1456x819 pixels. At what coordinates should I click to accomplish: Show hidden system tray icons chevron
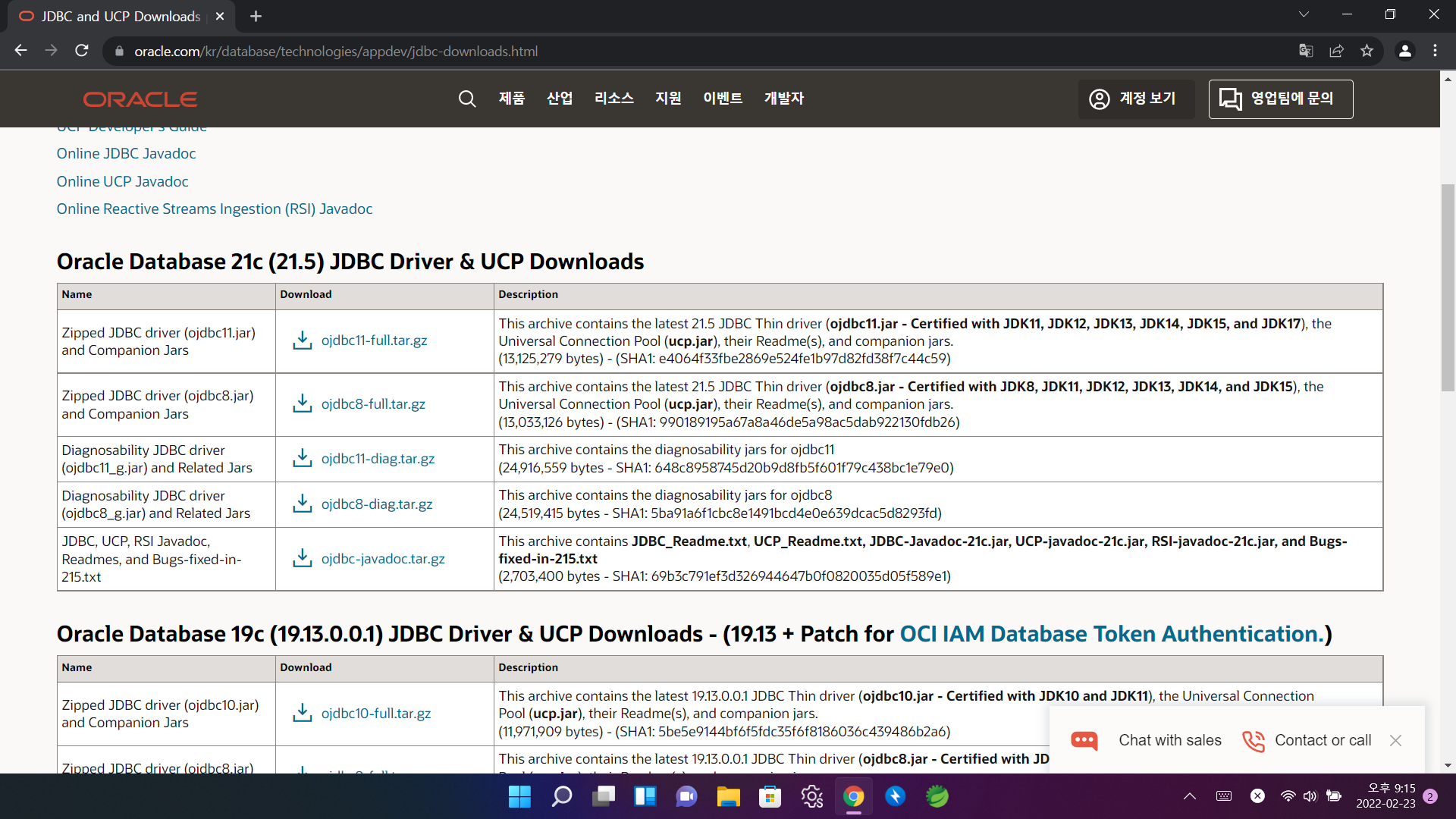click(1189, 796)
